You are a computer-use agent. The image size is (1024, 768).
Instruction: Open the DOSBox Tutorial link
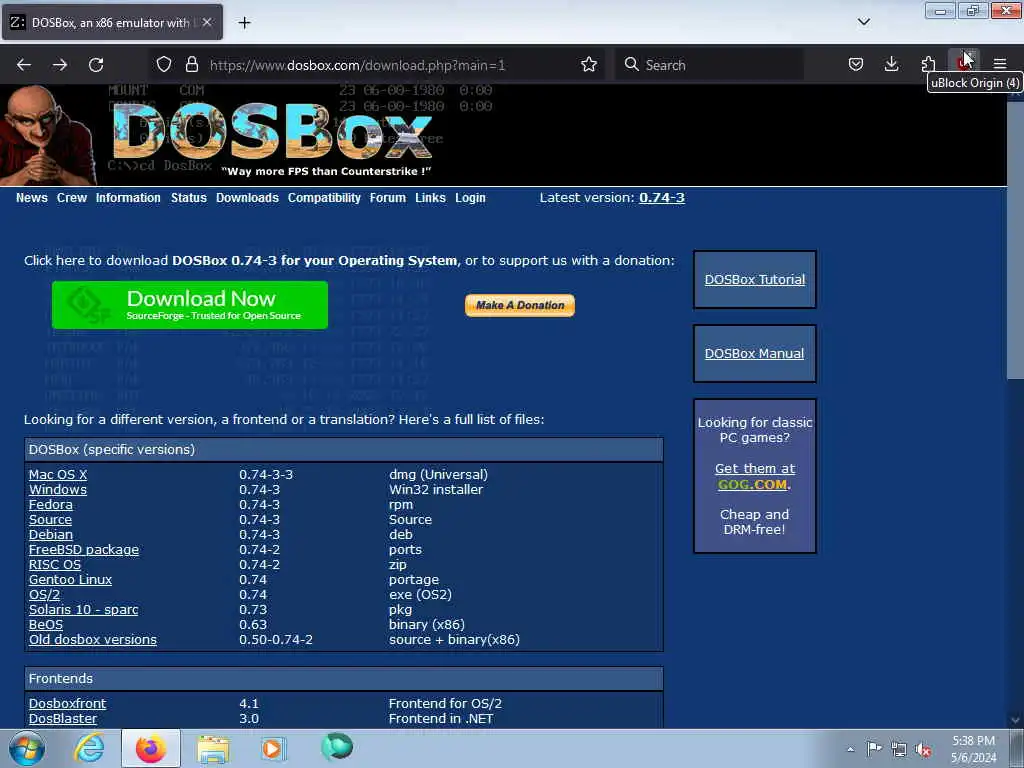pyautogui.click(x=755, y=280)
